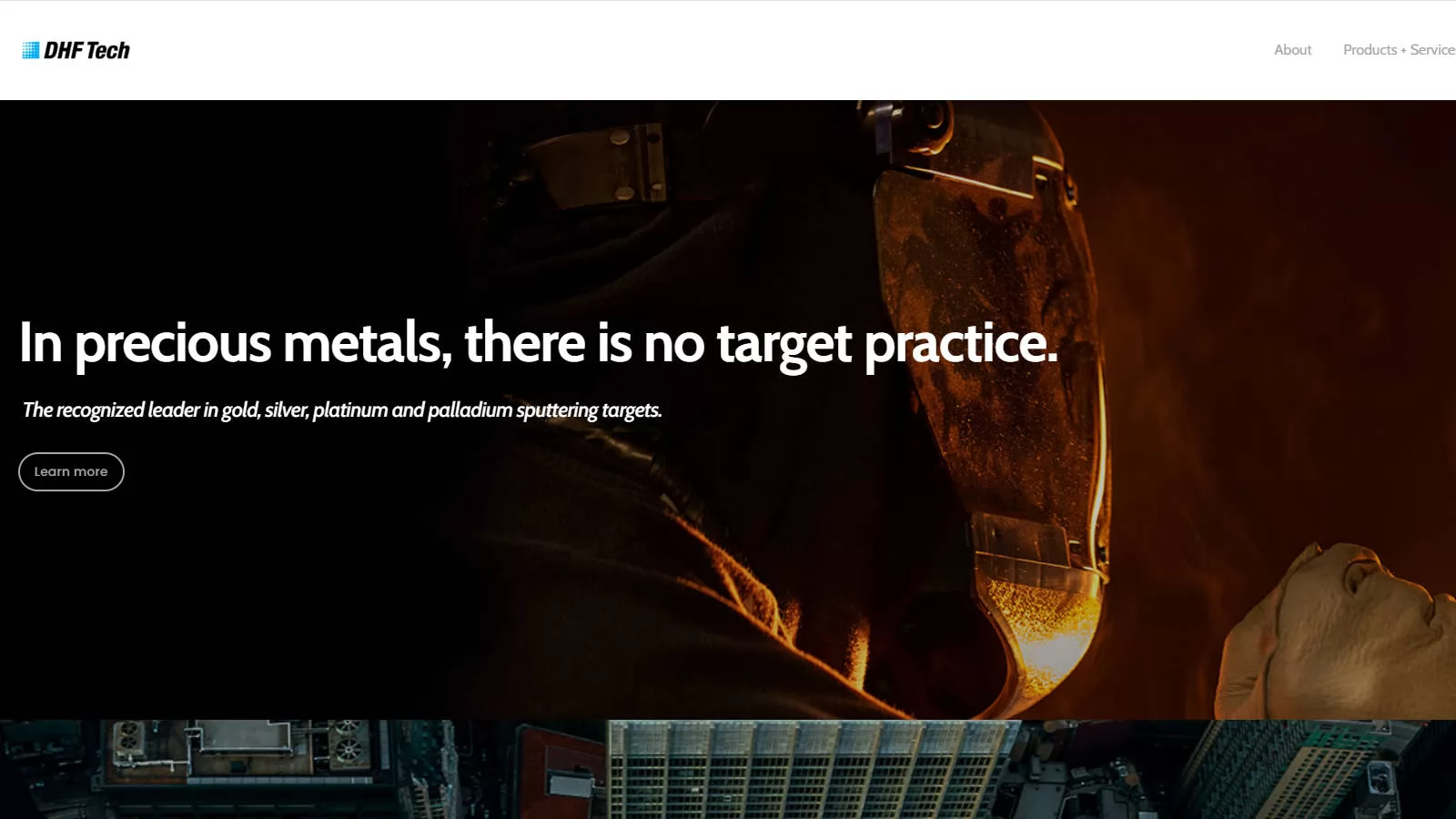1456x819 pixels.
Task: Click the word 'precious' in the headline
Action: (x=173, y=343)
